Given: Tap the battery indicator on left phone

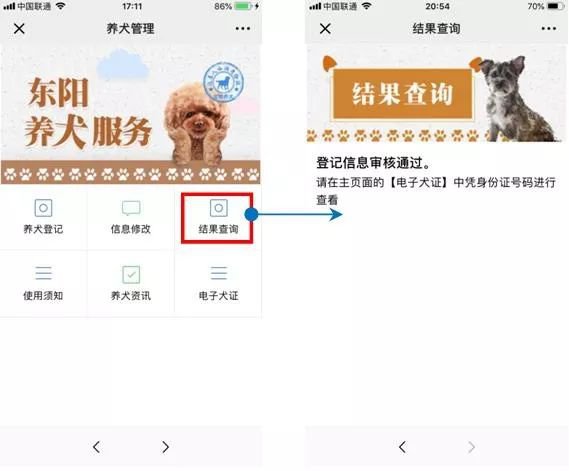Looking at the screenshot, I should pos(242,6).
